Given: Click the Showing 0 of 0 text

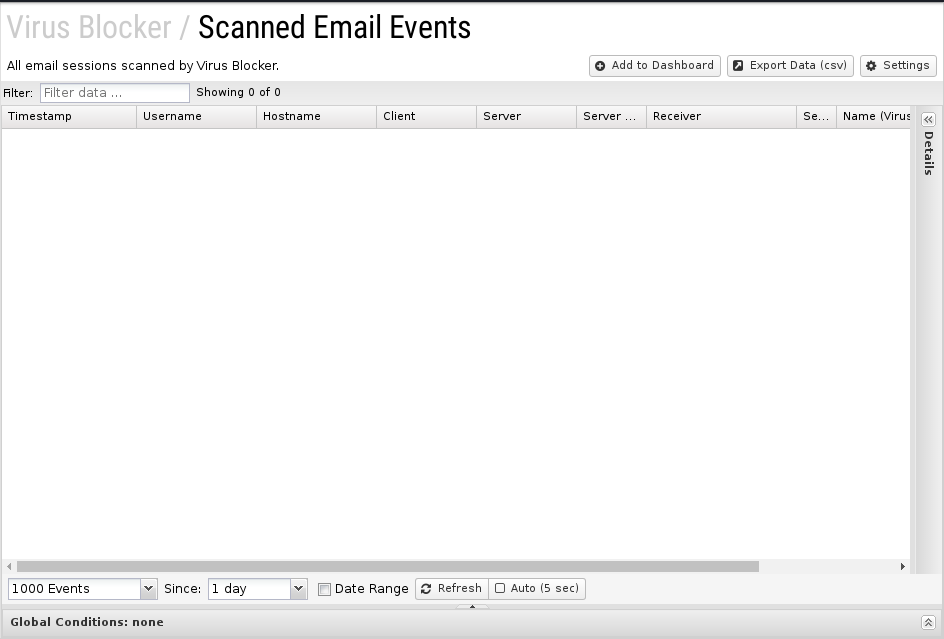Looking at the screenshot, I should (238, 92).
